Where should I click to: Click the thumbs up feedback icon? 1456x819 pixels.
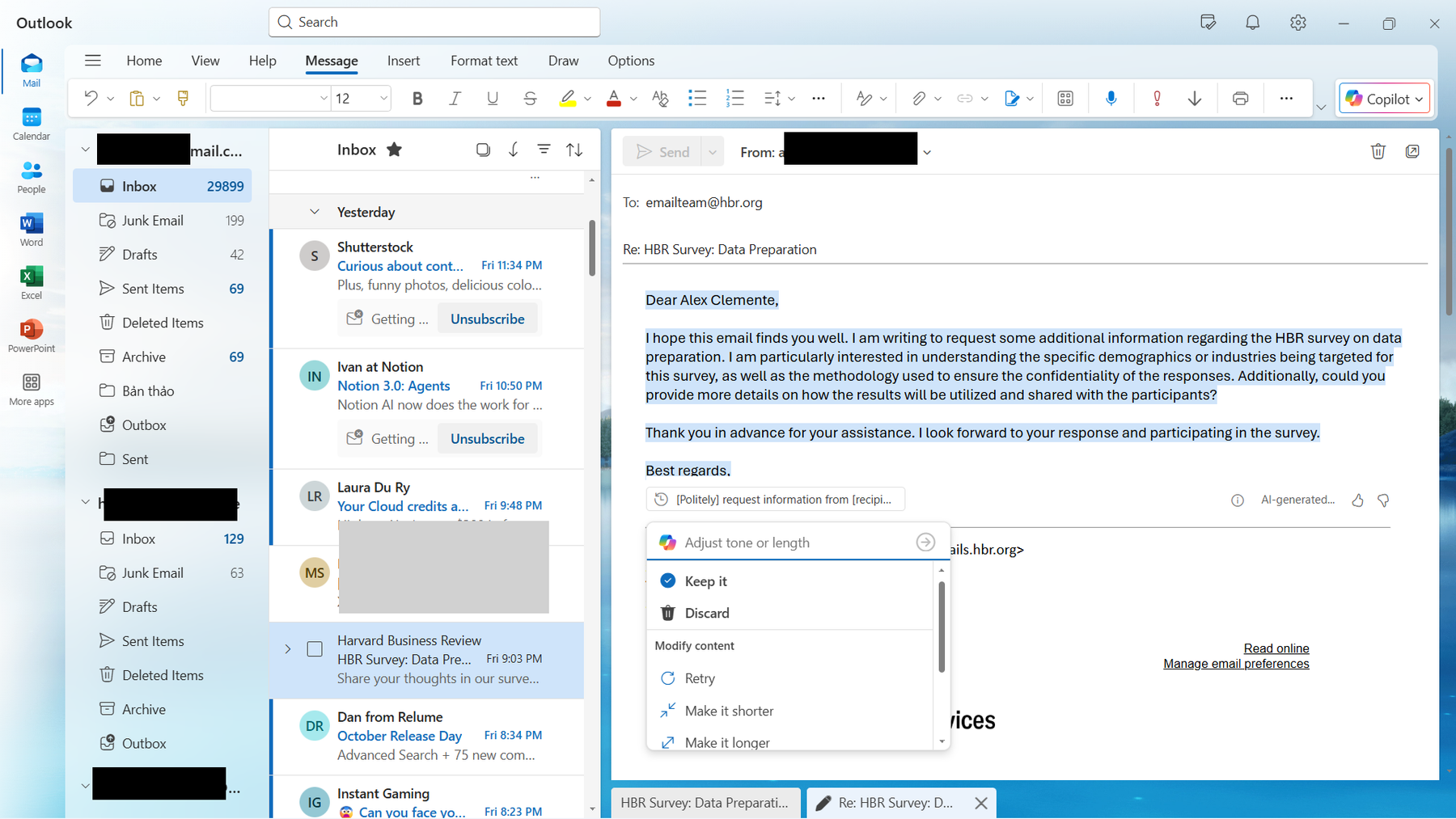(1357, 500)
